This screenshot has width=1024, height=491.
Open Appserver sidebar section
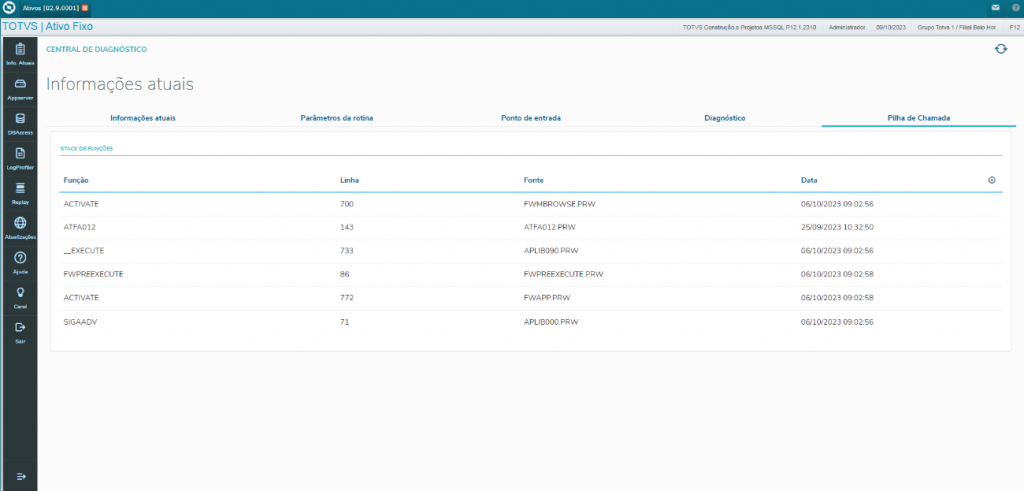click(20, 89)
